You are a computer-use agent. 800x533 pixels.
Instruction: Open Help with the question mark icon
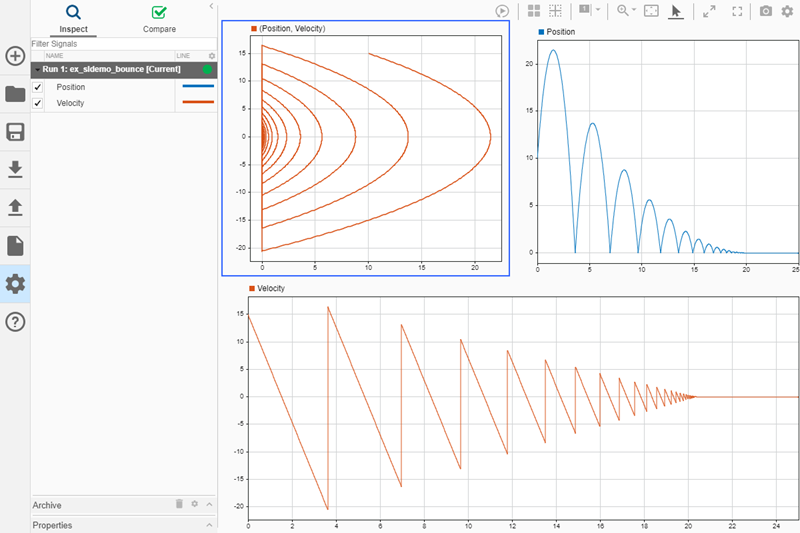(x=15, y=322)
